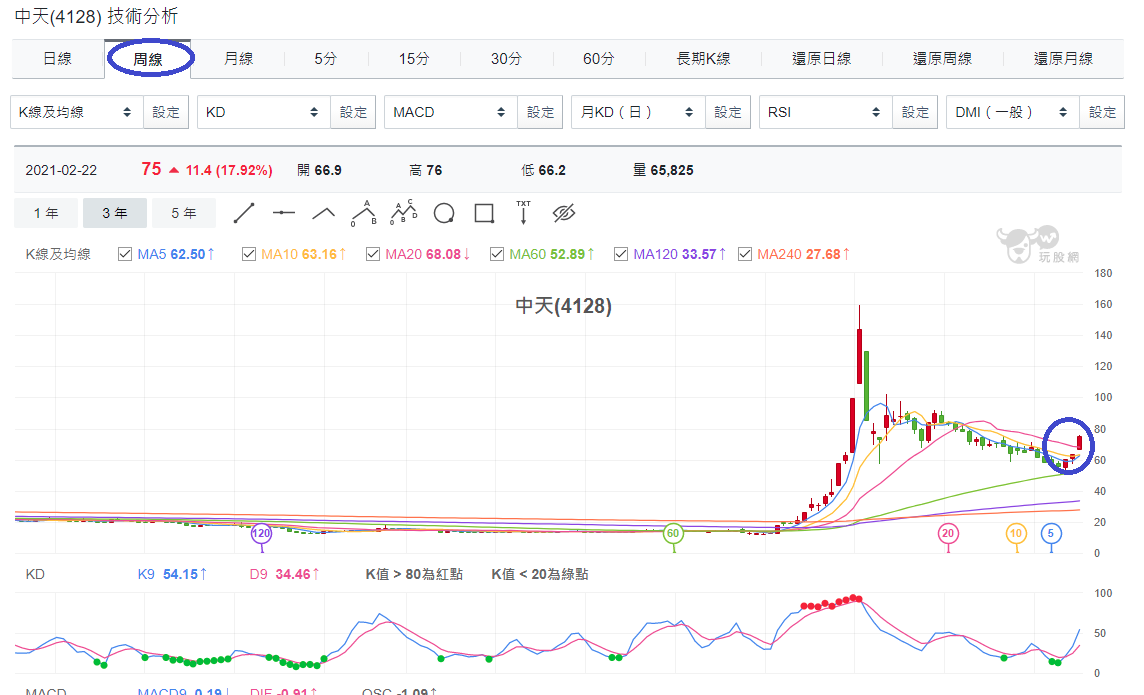Image resolution: width=1144 pixels, height=695 pixels.
Task: Open the RSI indicator dropdown
Action: point(826,112)
